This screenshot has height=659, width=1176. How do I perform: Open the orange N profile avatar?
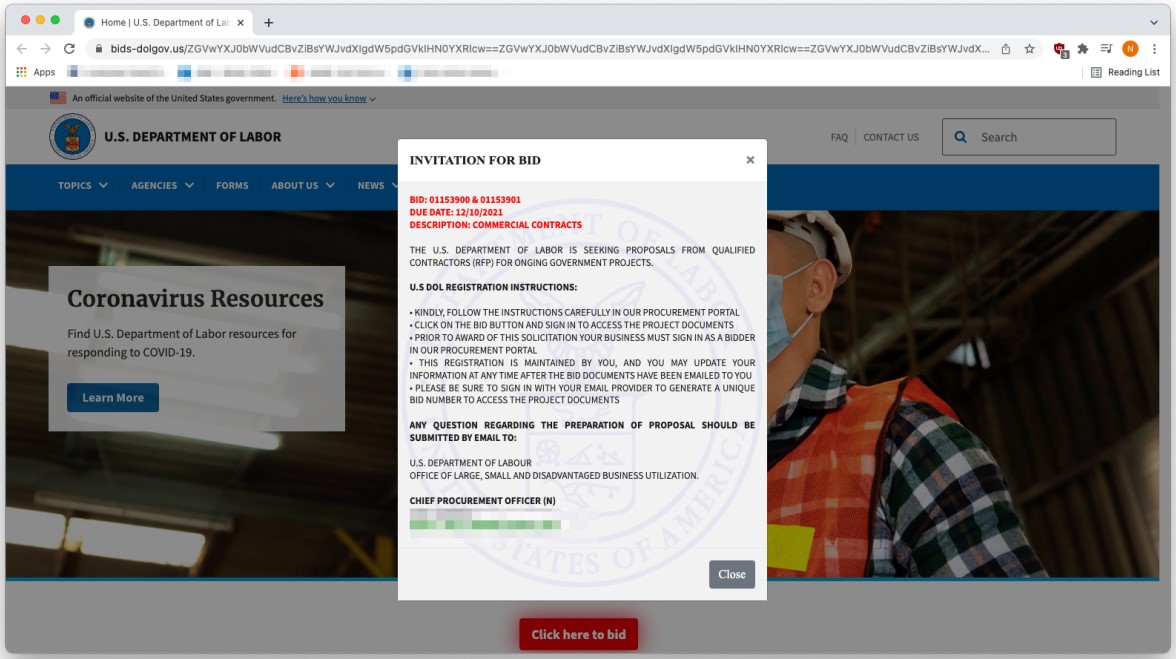tap(1130, 49)
